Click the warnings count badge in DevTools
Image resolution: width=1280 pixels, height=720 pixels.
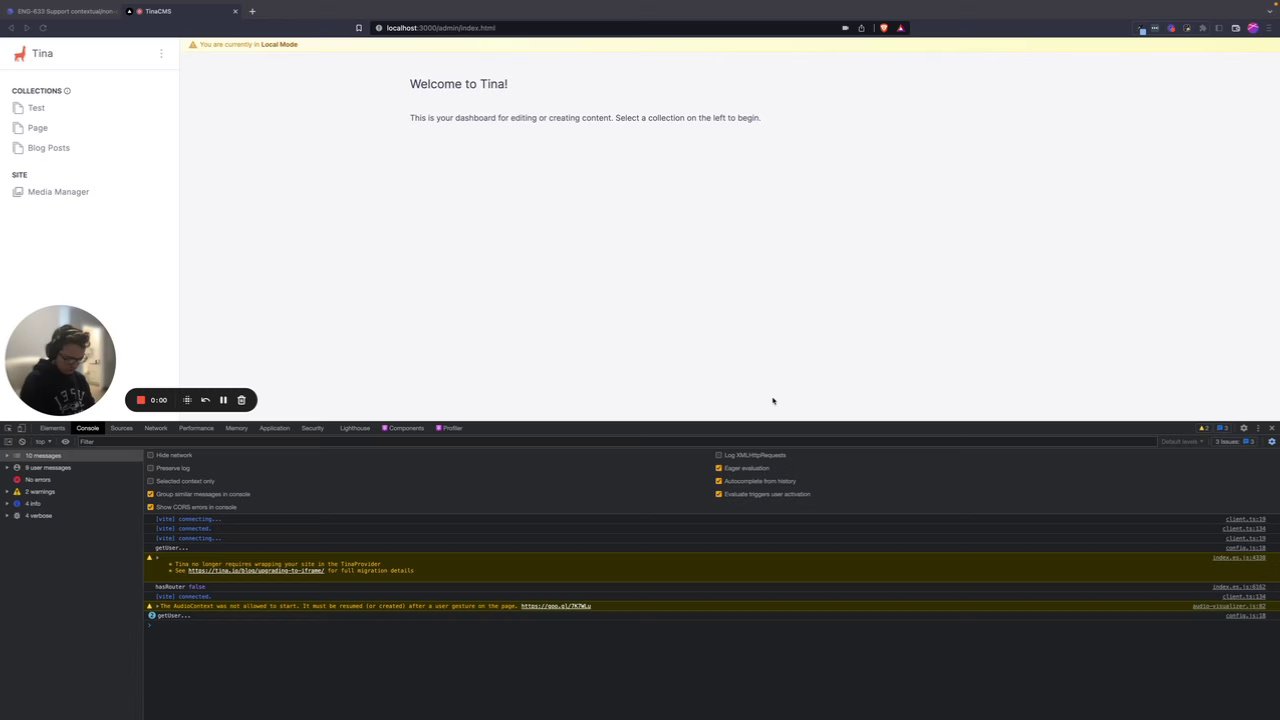pyautogui.click(x=1204, y=428)
